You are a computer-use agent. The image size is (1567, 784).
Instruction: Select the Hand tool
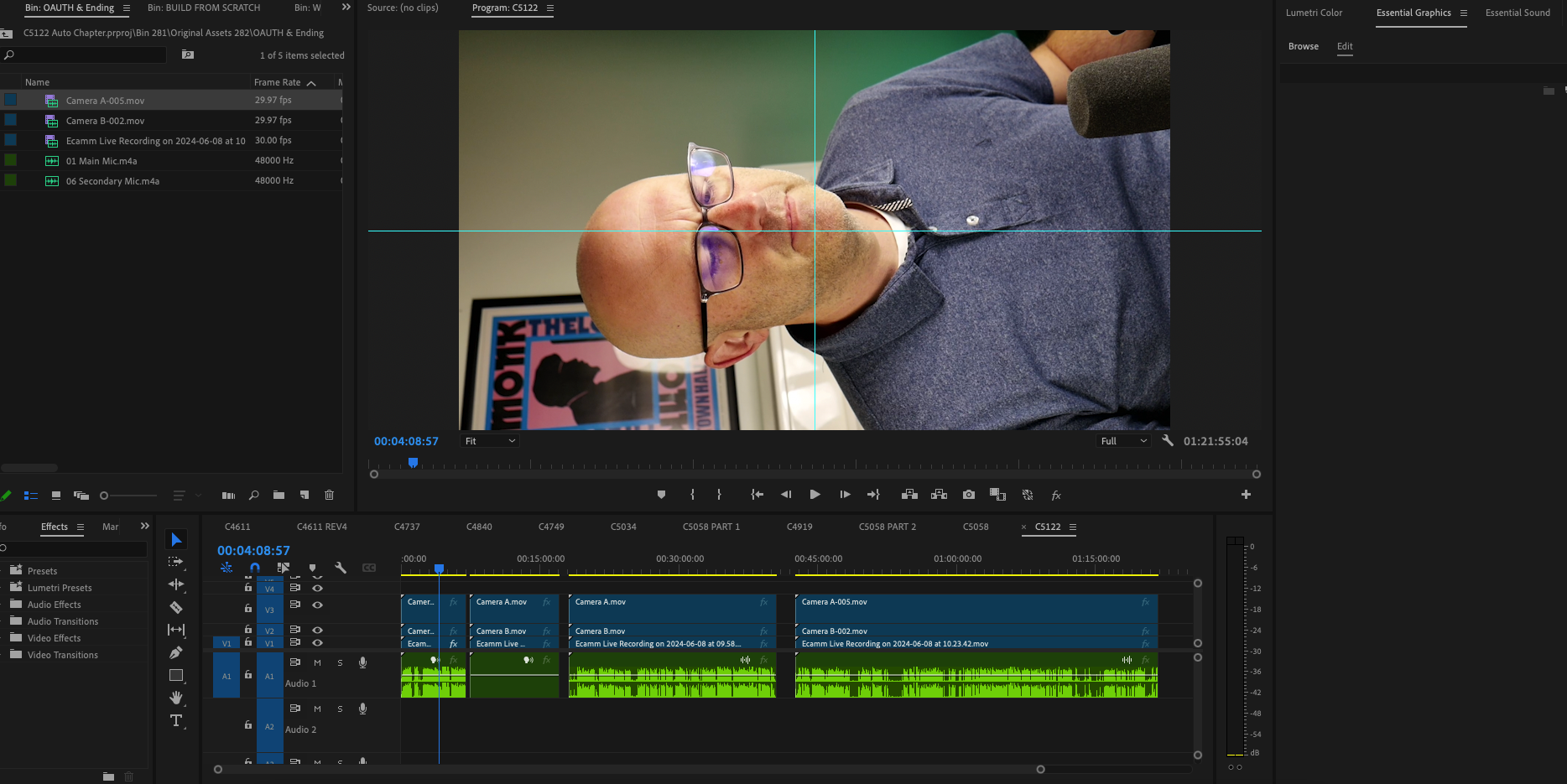click(x=176, y=698)
